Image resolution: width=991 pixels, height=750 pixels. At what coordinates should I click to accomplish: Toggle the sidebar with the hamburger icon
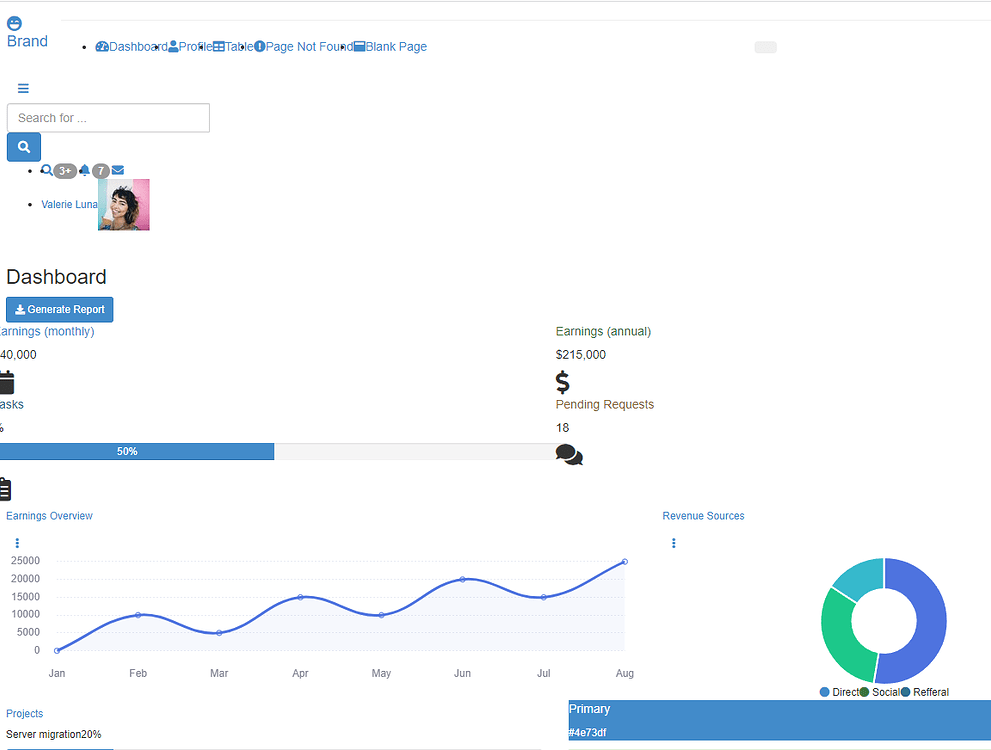(23, 88)
